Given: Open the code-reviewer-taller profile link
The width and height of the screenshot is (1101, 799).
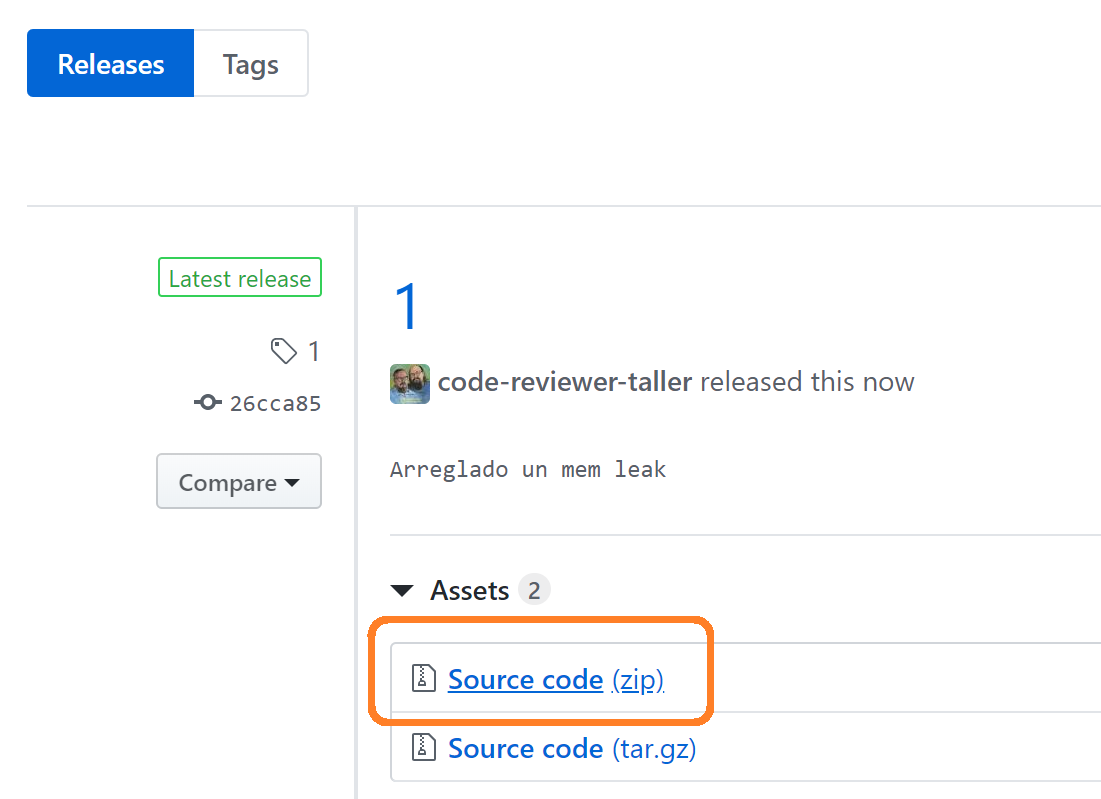Looking at the screenshot, I should click(564, 381).
